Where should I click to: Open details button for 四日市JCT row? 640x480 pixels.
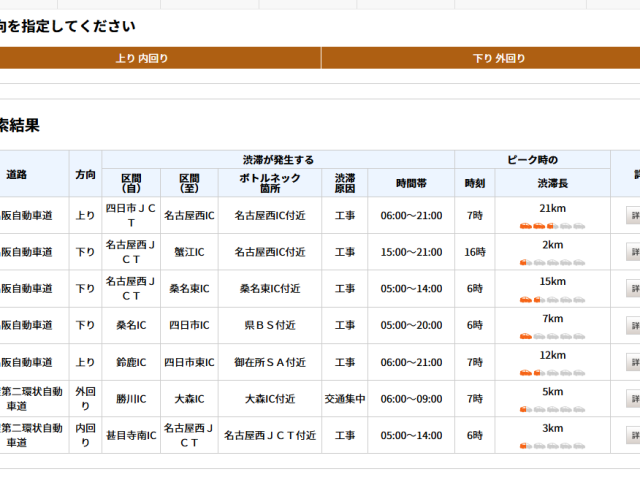click(632, 215)
